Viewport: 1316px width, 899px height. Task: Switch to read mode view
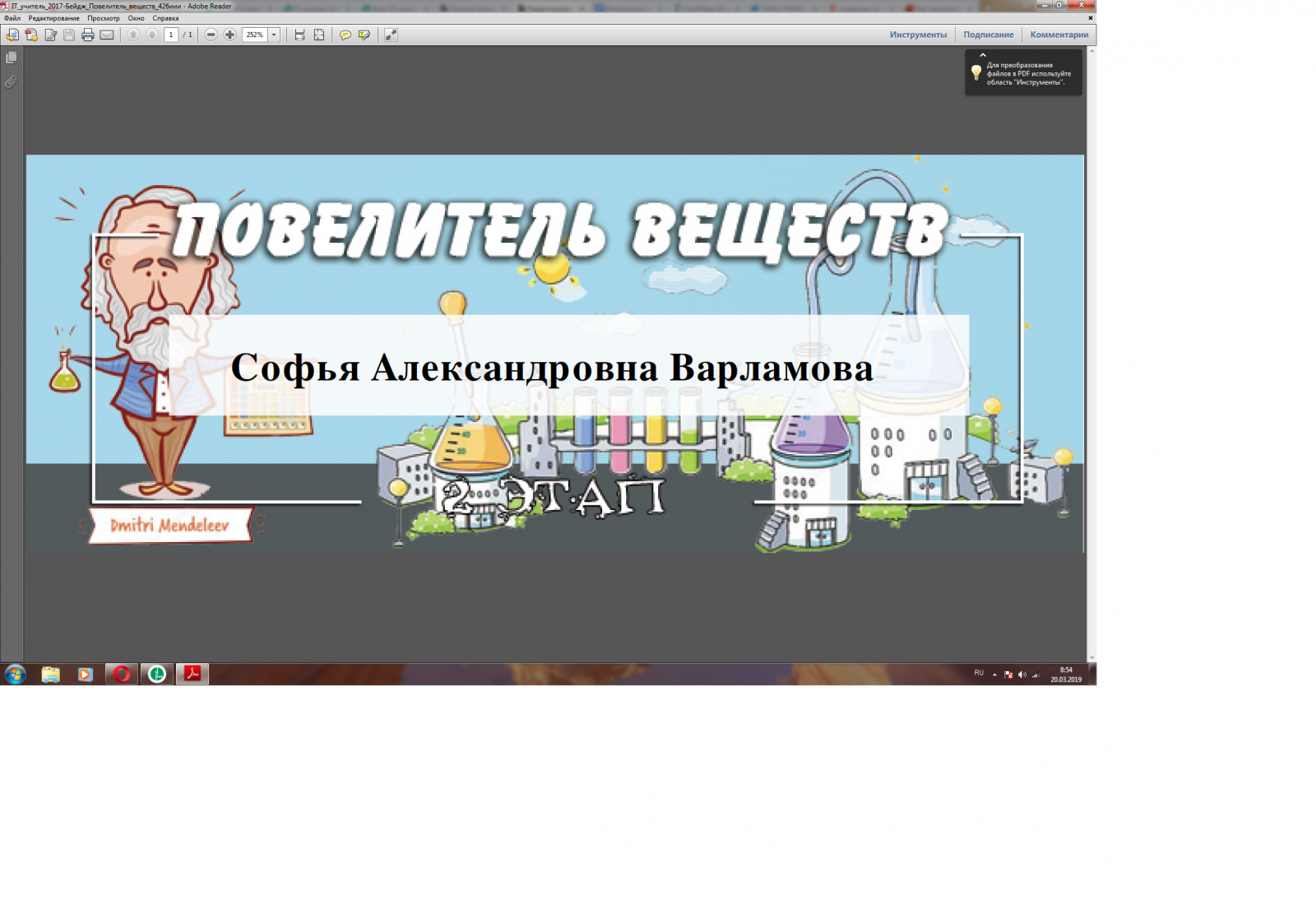click(x=392, y=35)
